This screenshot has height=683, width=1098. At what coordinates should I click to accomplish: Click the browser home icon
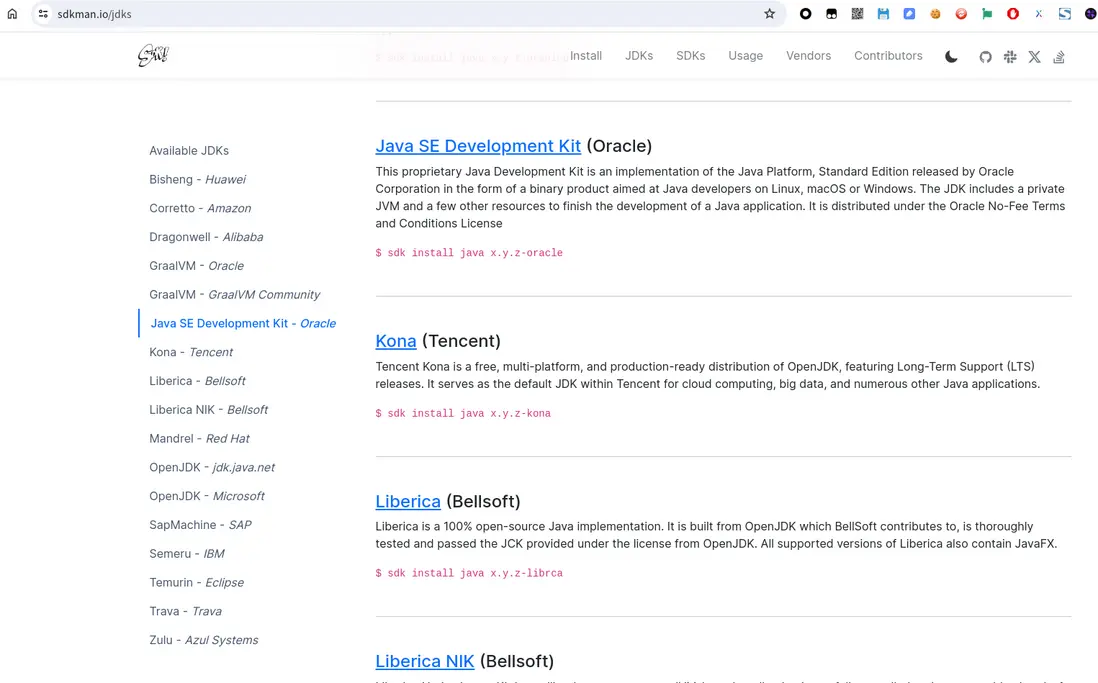pyautogui.click(x=13, y=14)
